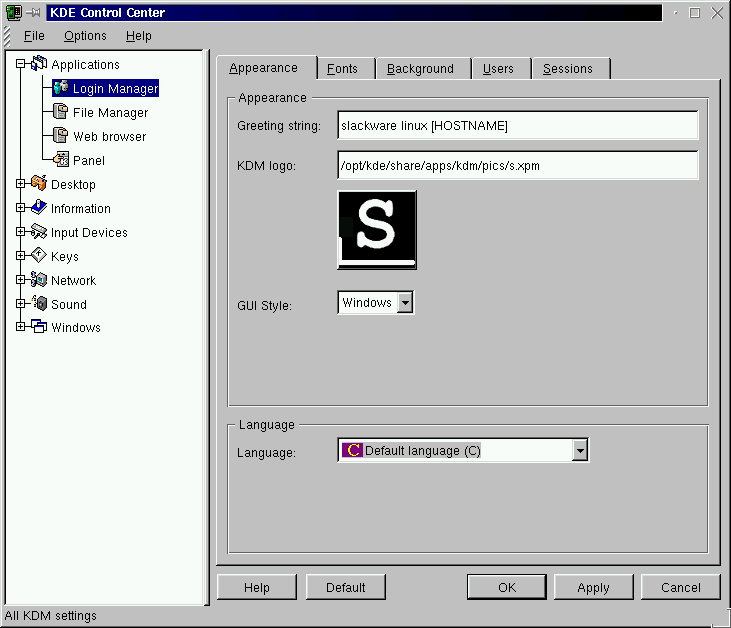Expand the Keys tree branch
Screen dimensions: 731x628
(x=20, y=255)
